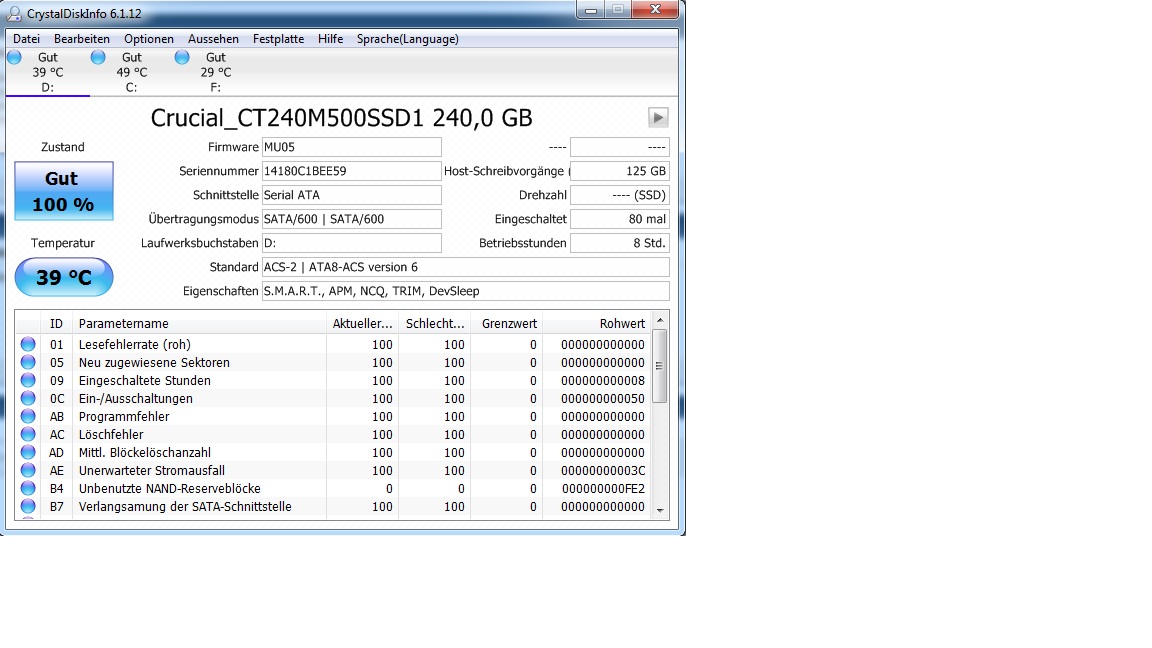
Task: Select the row Eingeschaltete Stunden
Action: [333, 380]
